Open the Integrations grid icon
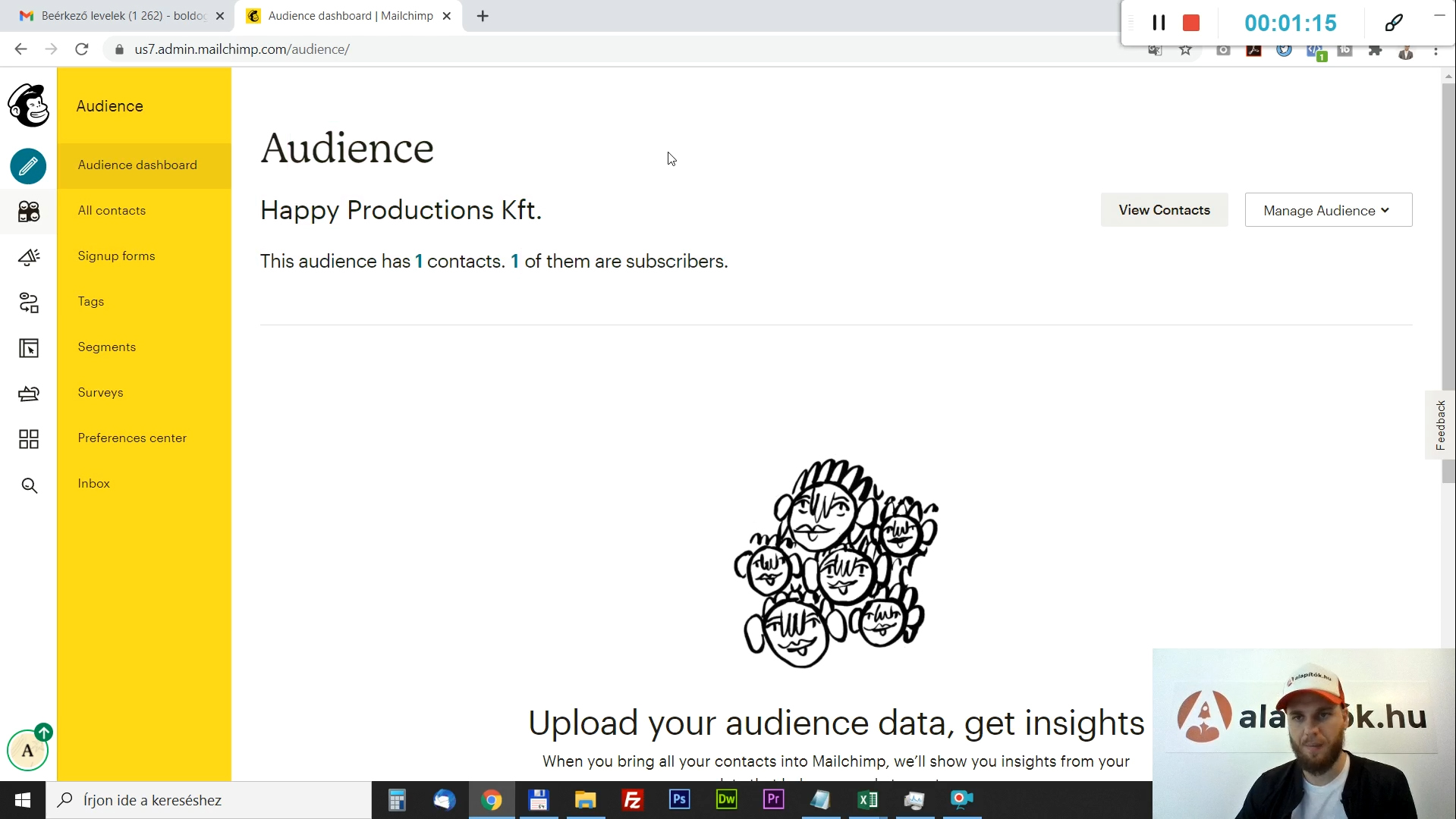 click(x=29, y=439)
